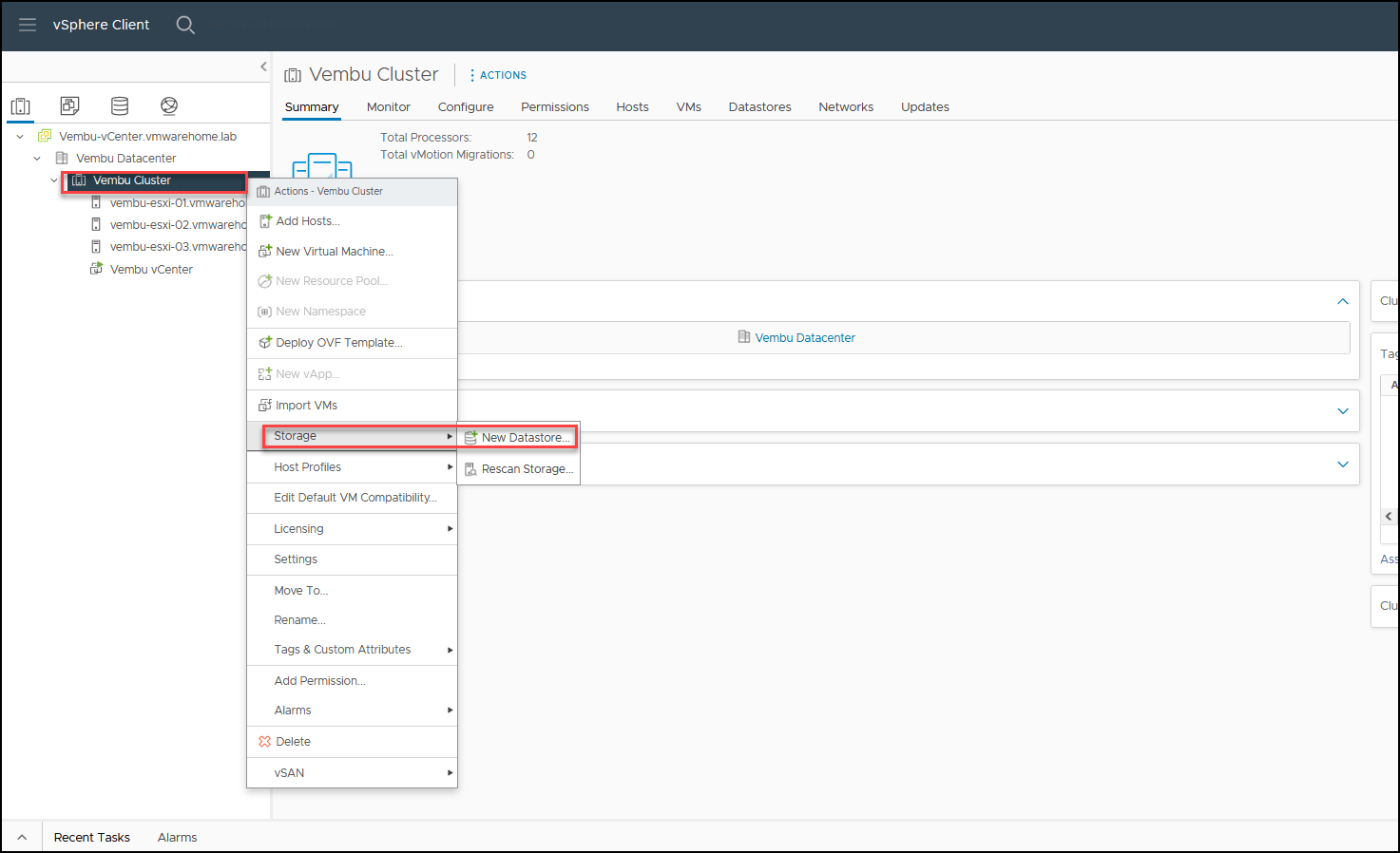
Task: Switch to Networking inventory view icon
Action: 169,105
